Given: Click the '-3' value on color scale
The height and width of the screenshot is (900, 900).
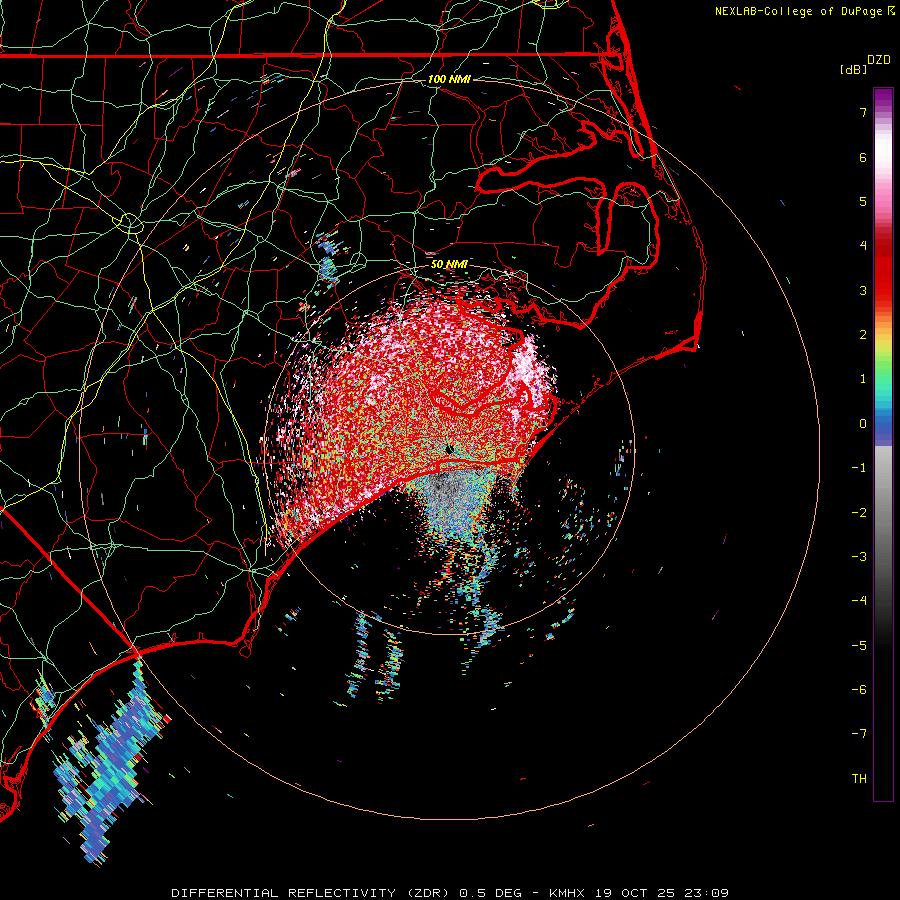Looking at the screenshot, I should 859,557.
